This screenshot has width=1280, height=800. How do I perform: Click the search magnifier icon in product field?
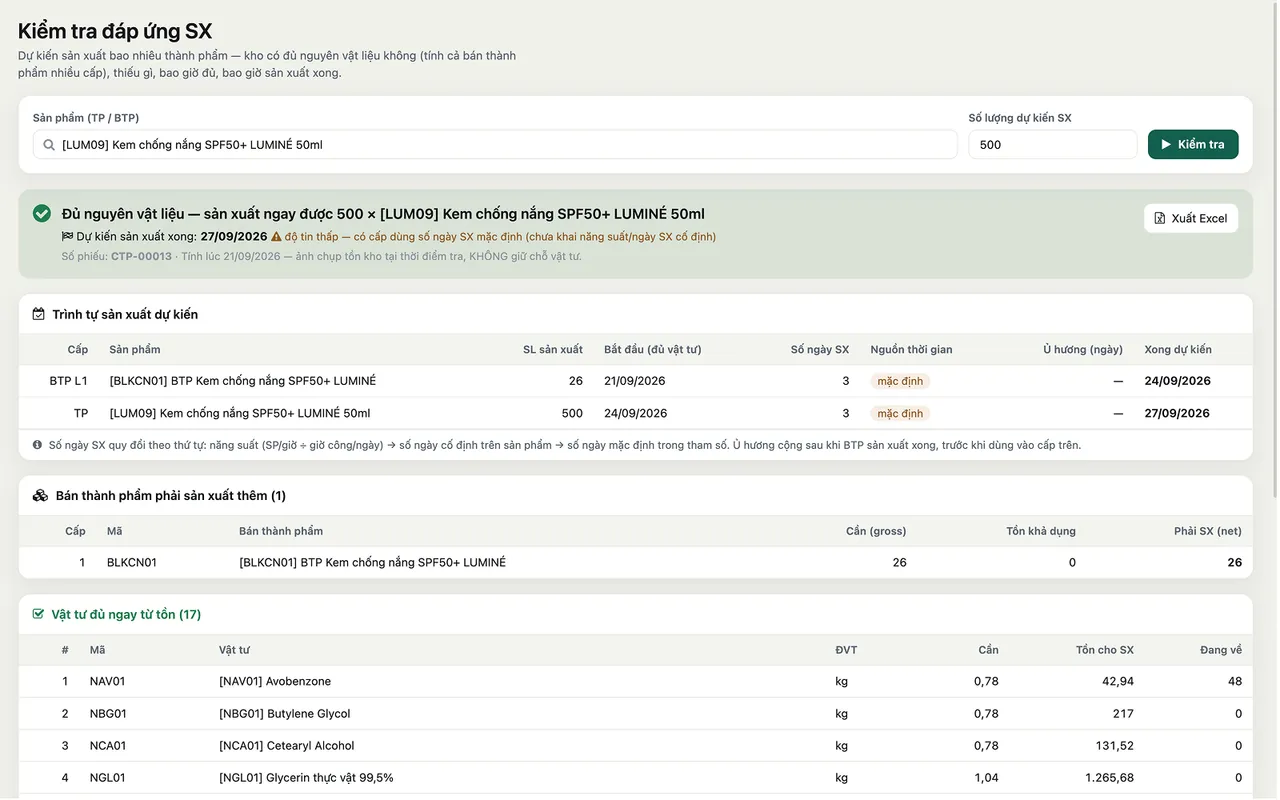pos(48,145)
